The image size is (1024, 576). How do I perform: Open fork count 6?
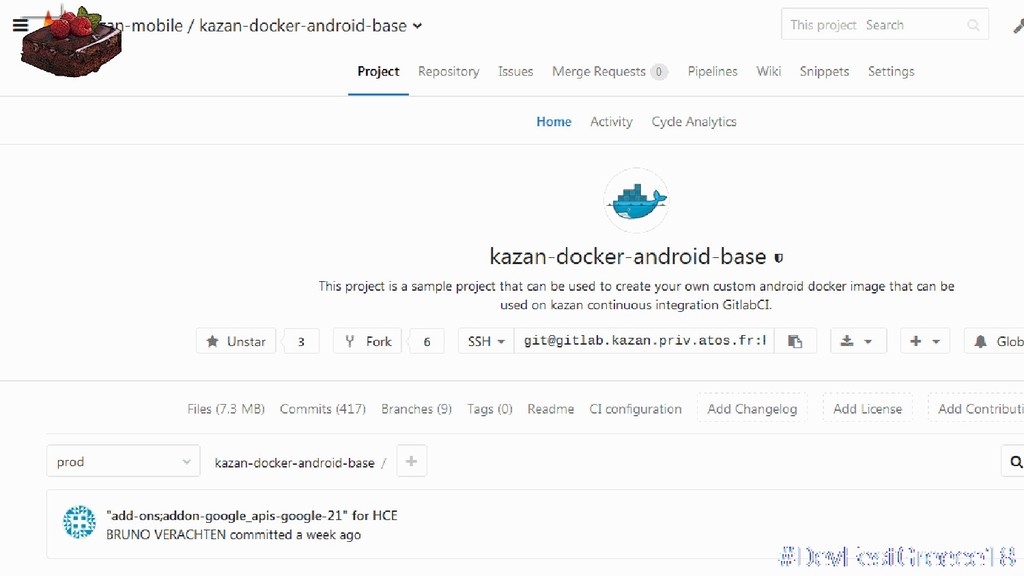tap(427, 341)
